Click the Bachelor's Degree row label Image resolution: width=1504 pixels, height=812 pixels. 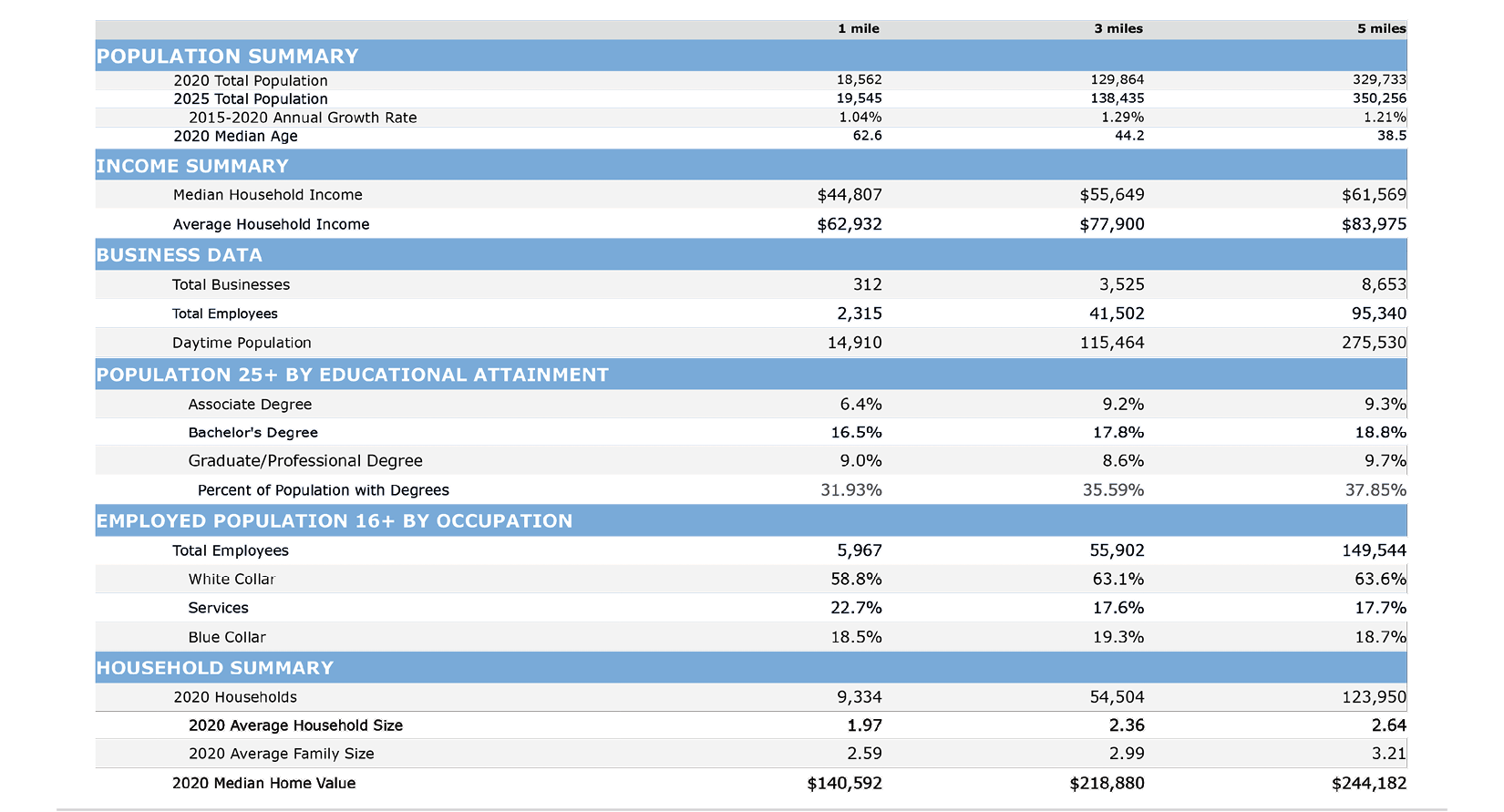[252, 433]
